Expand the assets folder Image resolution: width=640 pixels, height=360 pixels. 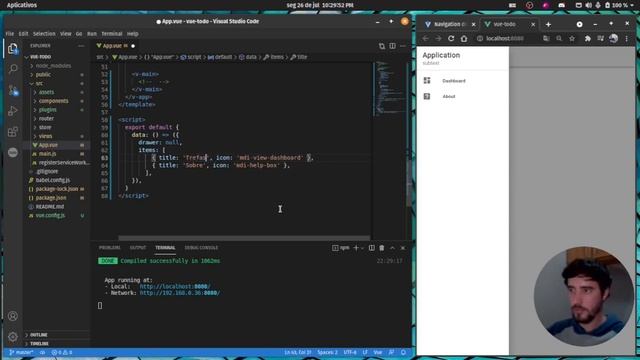pyautogui.click(x=46, y=92)
